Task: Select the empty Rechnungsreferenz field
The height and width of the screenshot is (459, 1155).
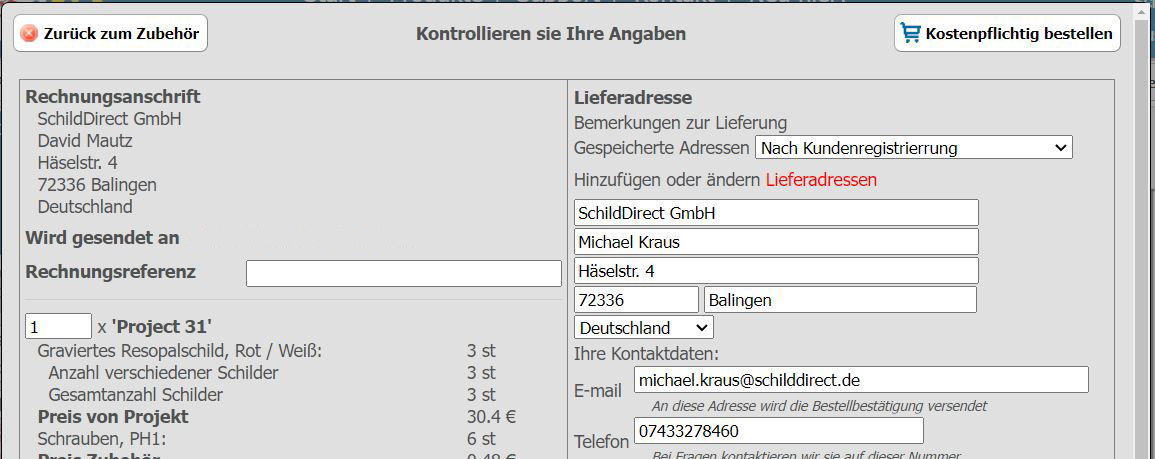Action: (x=403, y=273)
